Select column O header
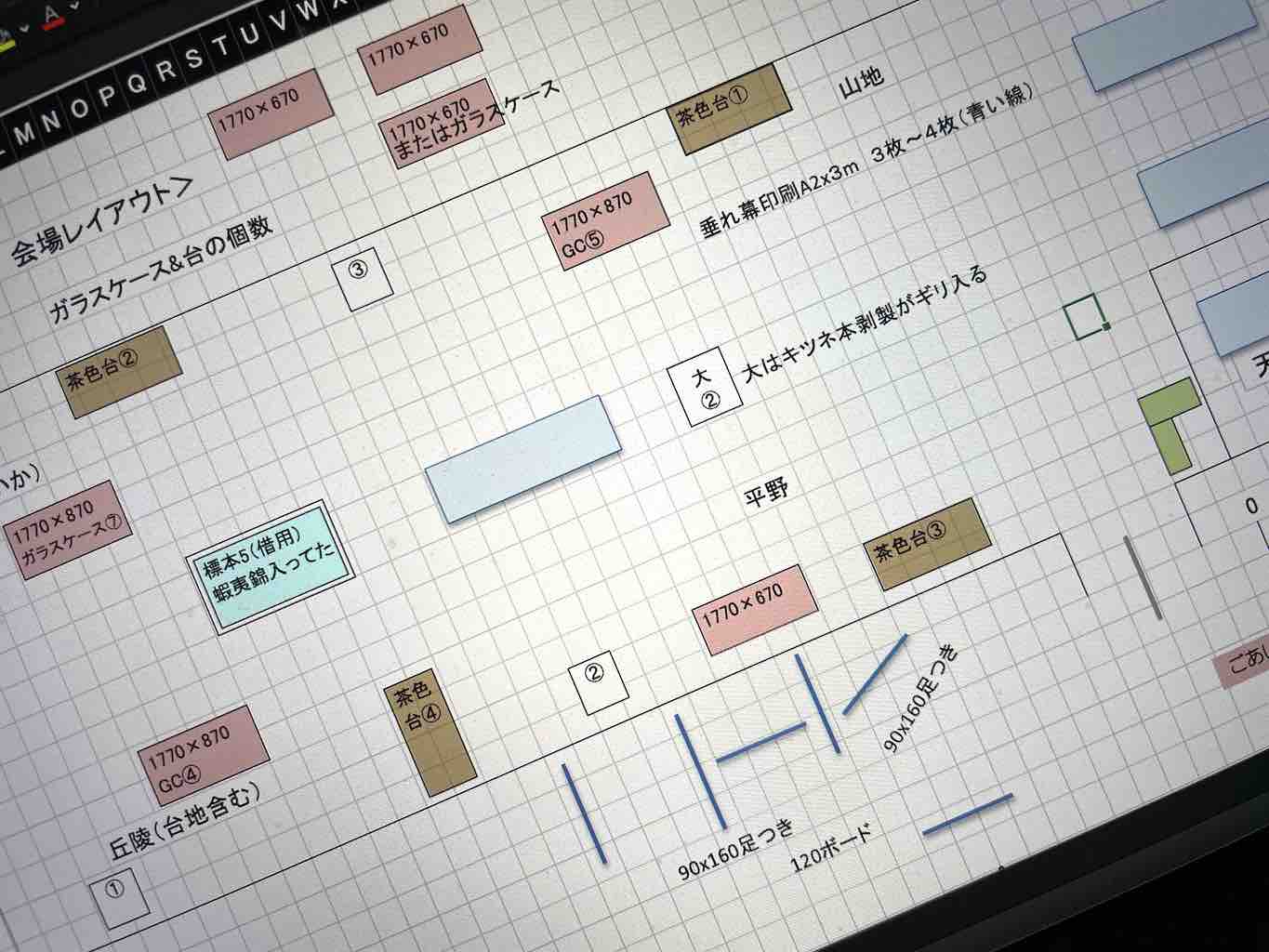Screen dimensions: 1269x952 [78, 108]
